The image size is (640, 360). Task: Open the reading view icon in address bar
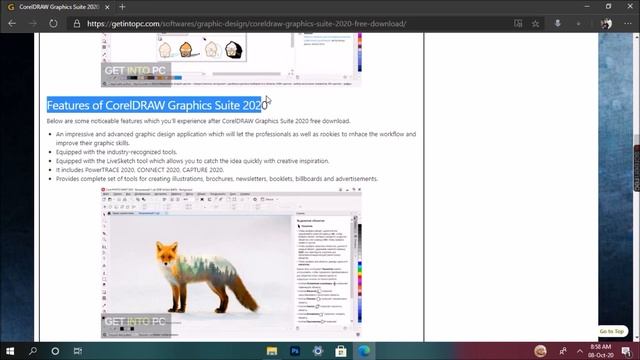coord(518,24)
